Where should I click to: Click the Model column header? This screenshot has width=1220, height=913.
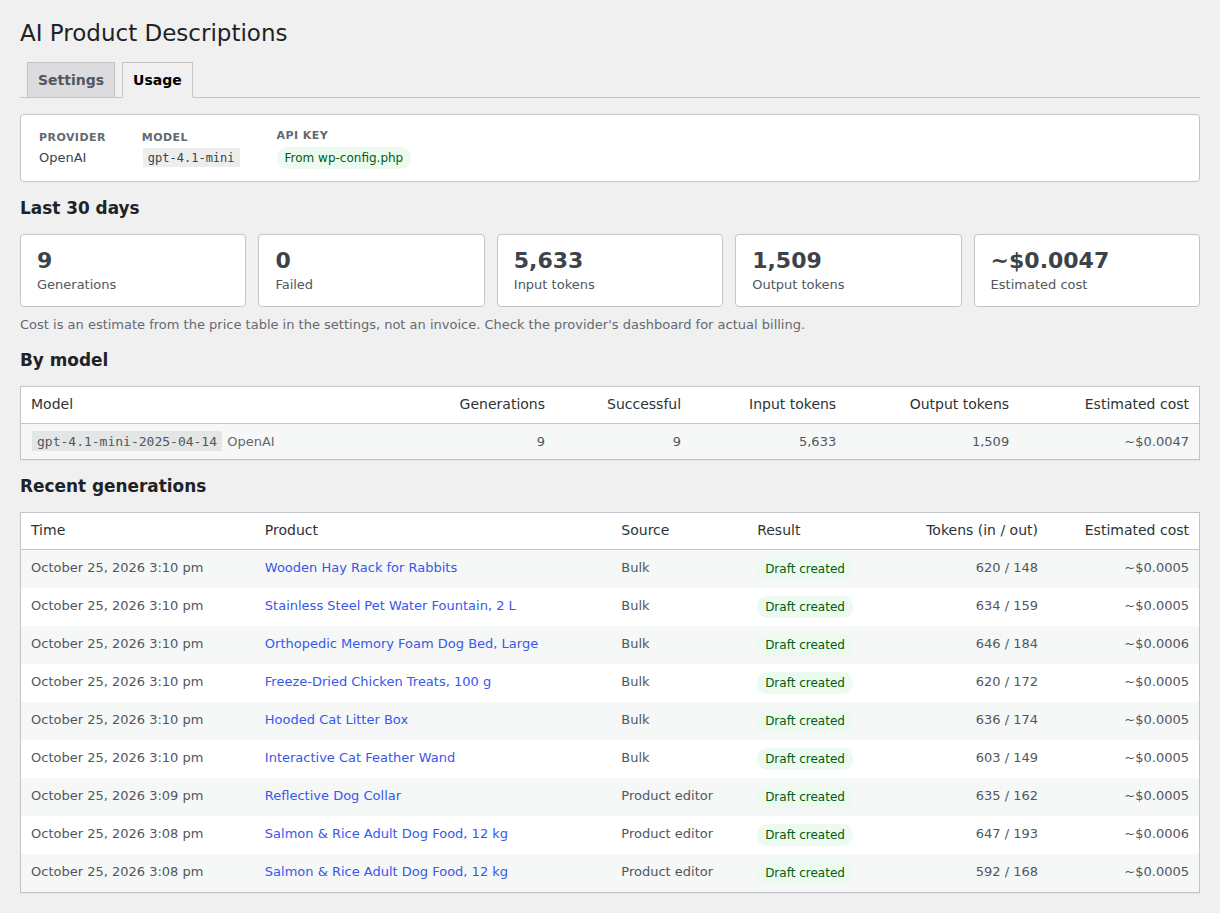pyautogui.click(x=52, y=404)
